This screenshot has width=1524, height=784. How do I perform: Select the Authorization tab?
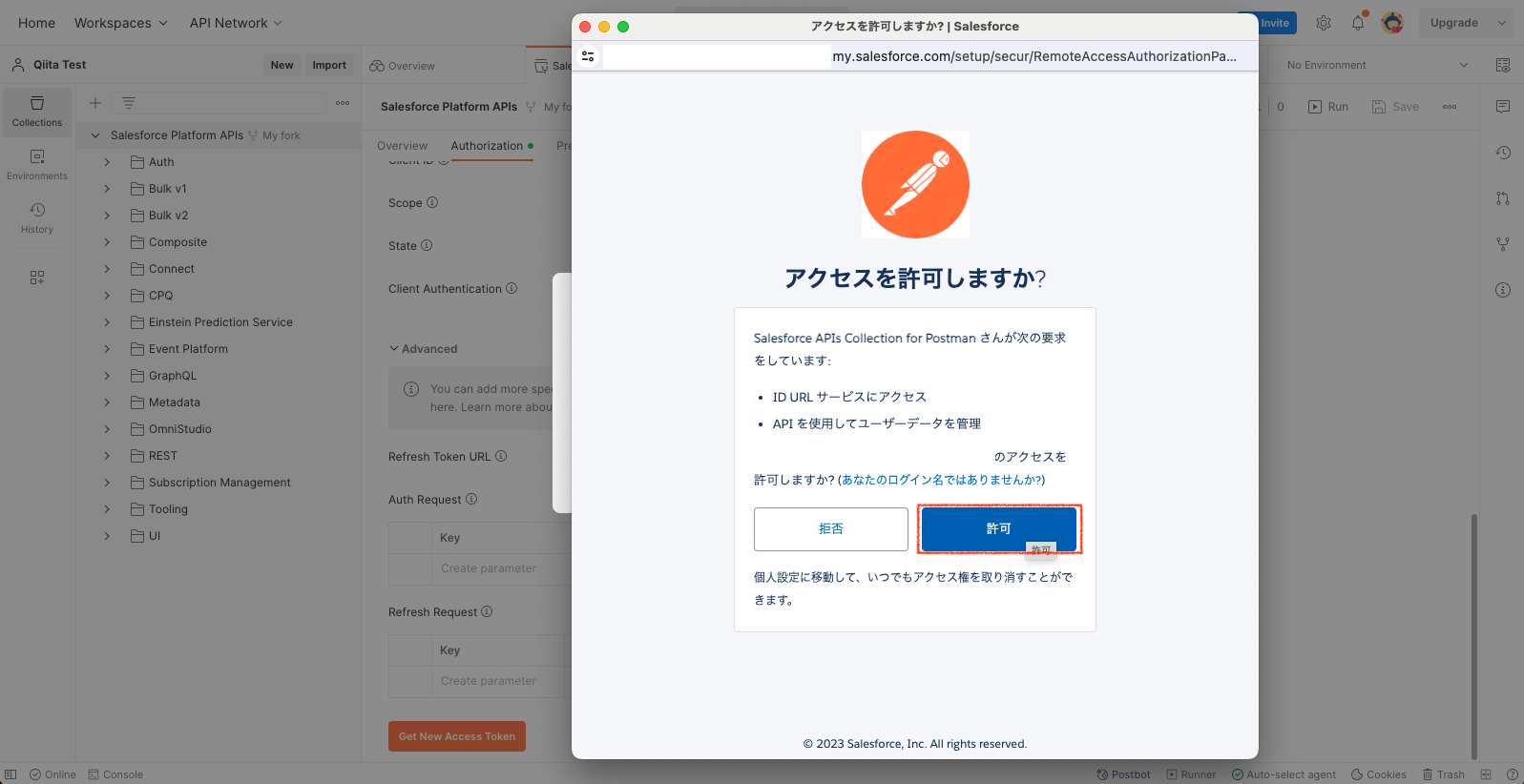pos(491,146)
